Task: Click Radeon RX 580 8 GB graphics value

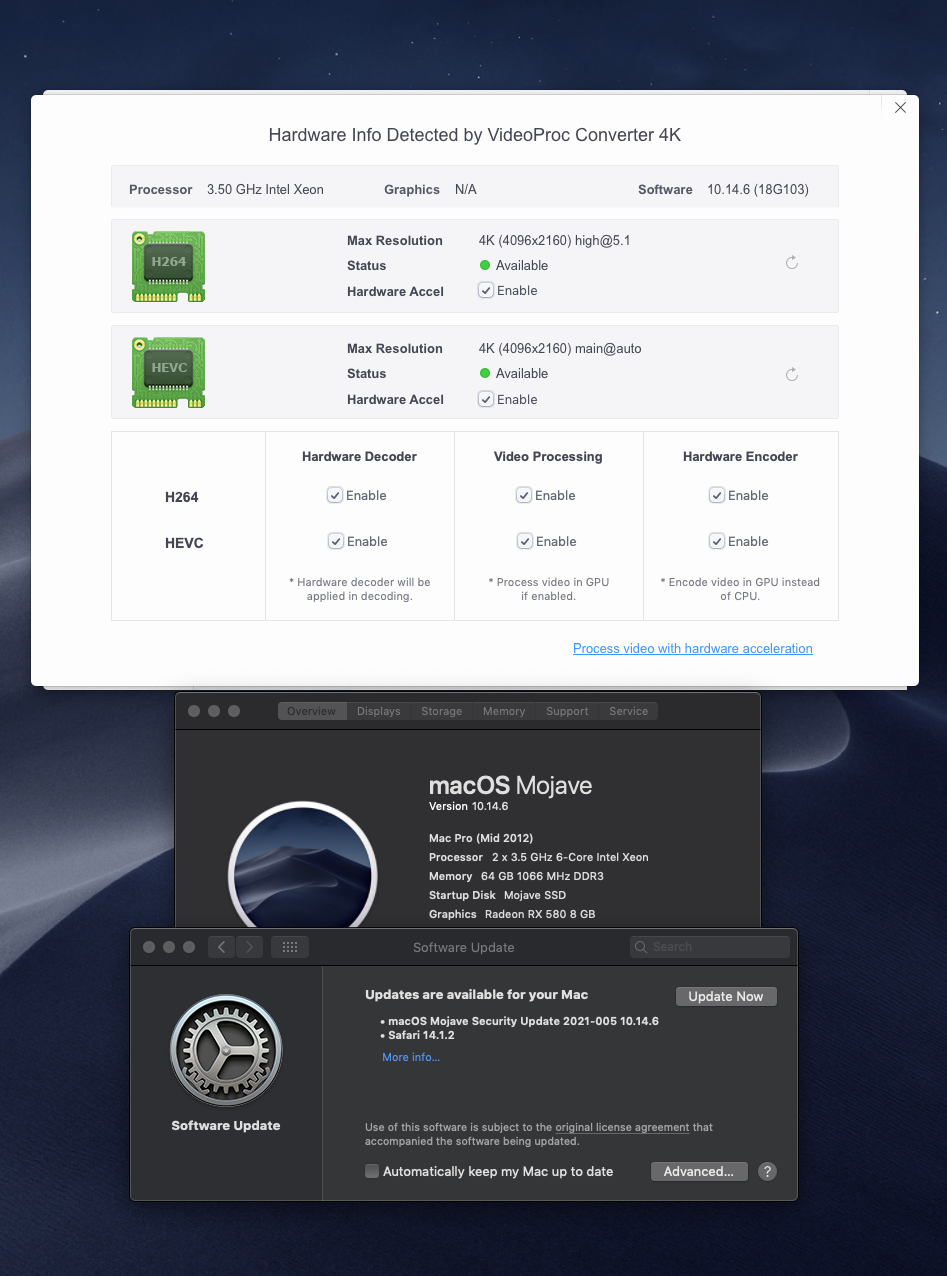Action: point(540,914)
